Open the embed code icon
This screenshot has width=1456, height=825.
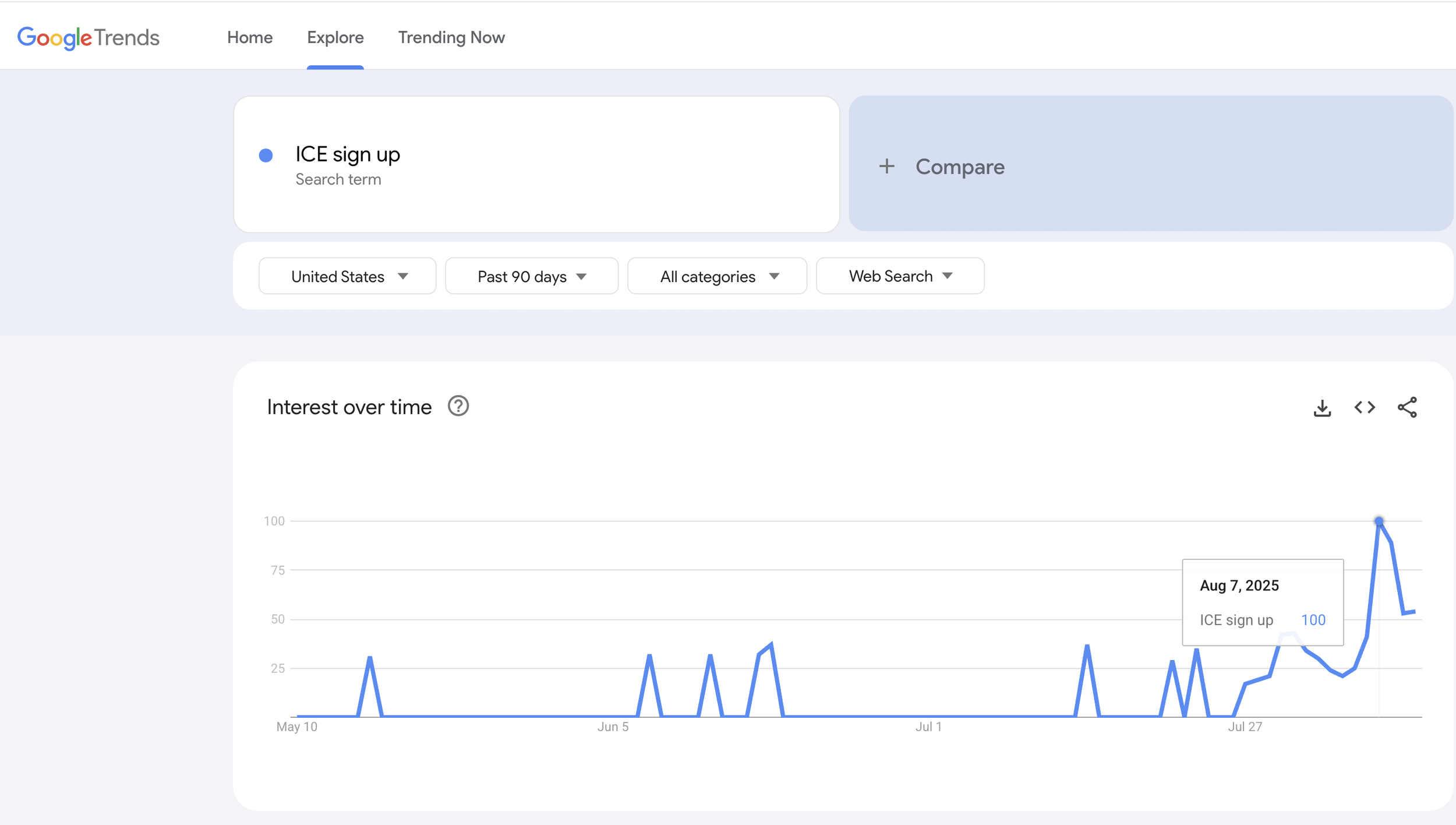(1365, 407)
